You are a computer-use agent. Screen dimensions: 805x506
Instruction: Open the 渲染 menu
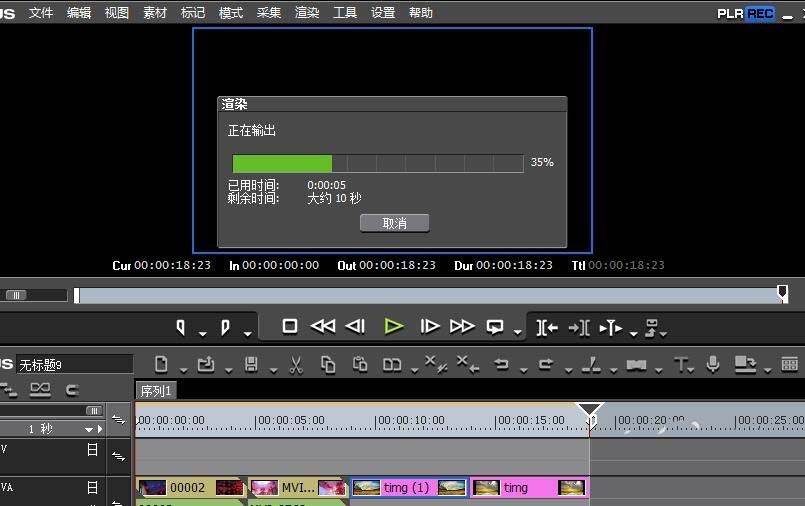coord(306,12)
